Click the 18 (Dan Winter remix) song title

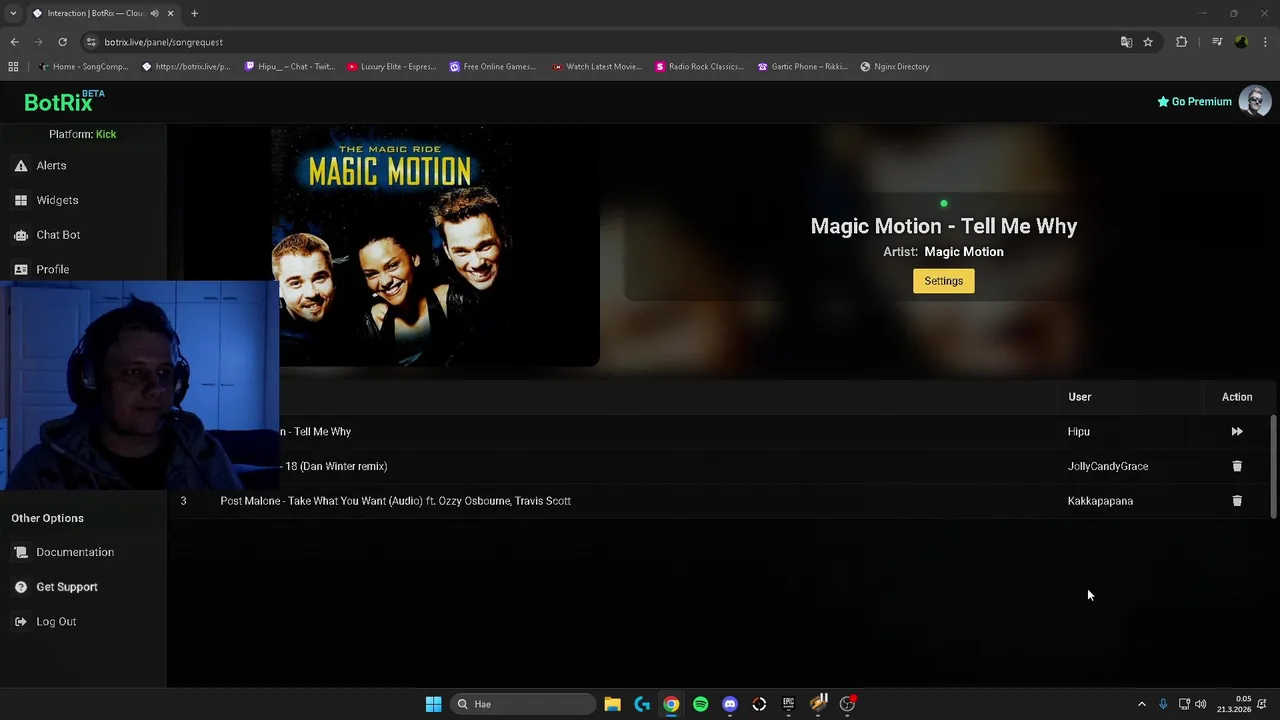(336, 466)
